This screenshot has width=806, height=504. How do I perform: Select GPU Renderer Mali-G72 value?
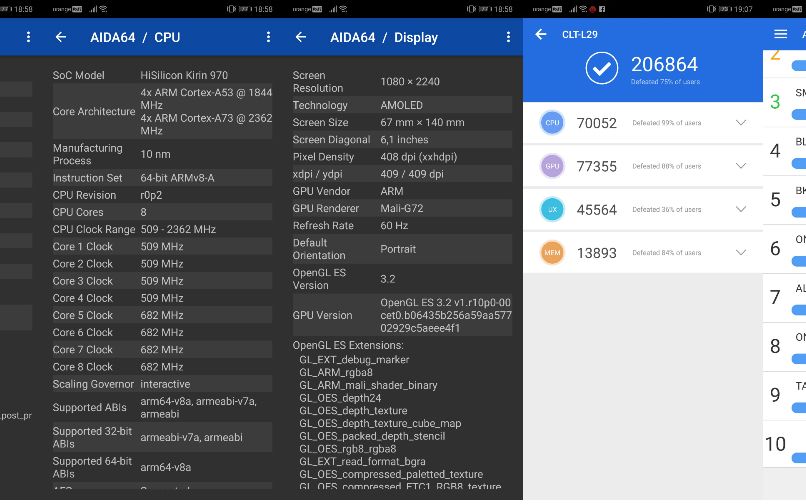click(x=401, y=208)
